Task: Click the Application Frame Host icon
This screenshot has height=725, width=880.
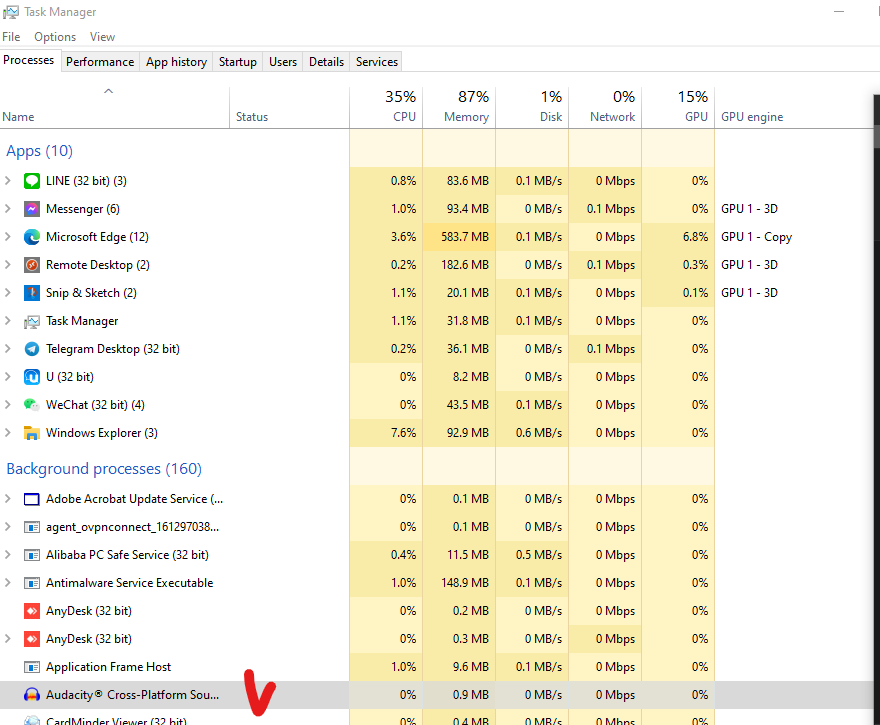Action: coord(32,667)
